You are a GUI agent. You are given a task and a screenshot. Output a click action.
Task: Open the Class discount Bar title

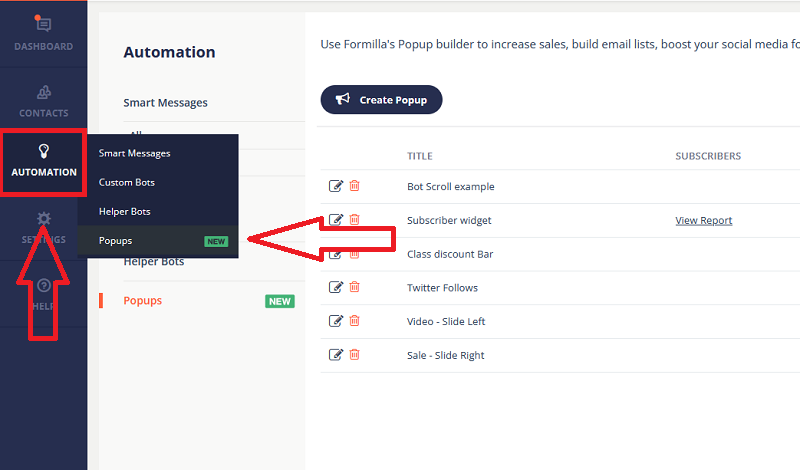[x=450, y=254]
